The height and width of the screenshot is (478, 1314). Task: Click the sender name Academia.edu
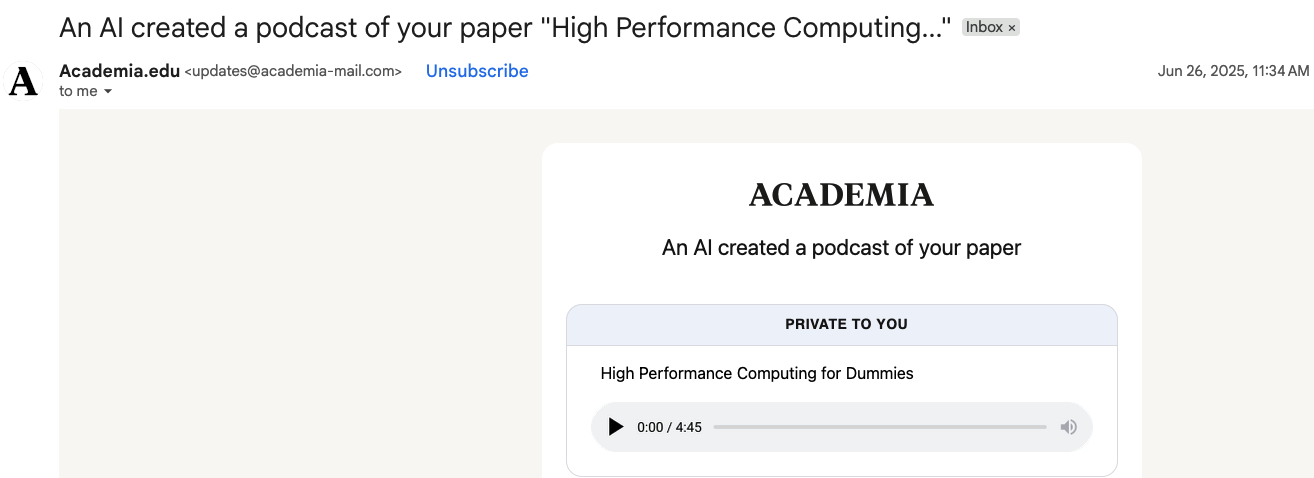(119, 71)
